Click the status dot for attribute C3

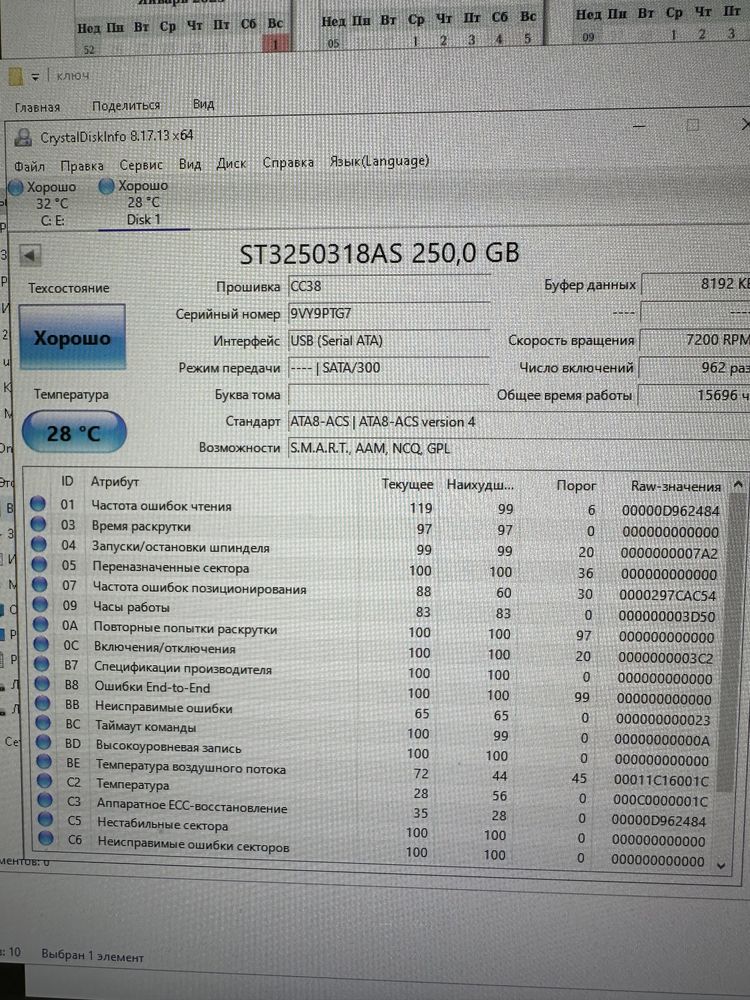[x=45, y=800]
